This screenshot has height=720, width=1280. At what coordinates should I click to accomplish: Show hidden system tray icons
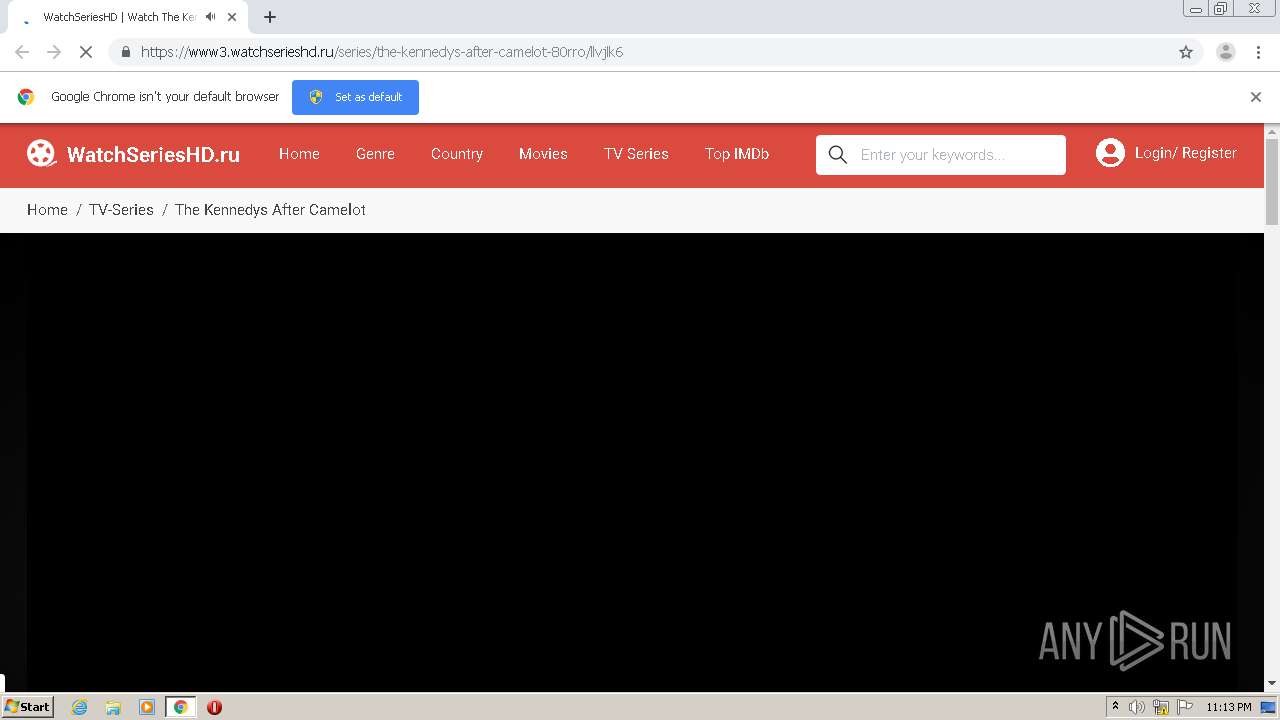tap(1115, 707)
